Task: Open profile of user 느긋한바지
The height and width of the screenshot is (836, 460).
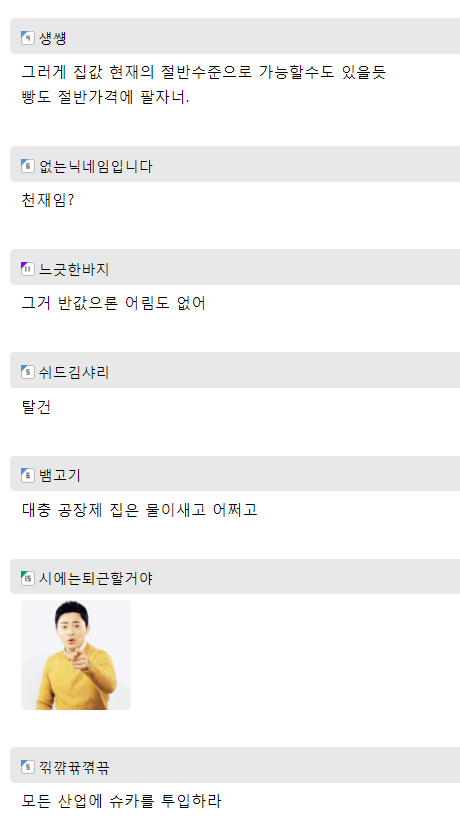Action: 74,269
